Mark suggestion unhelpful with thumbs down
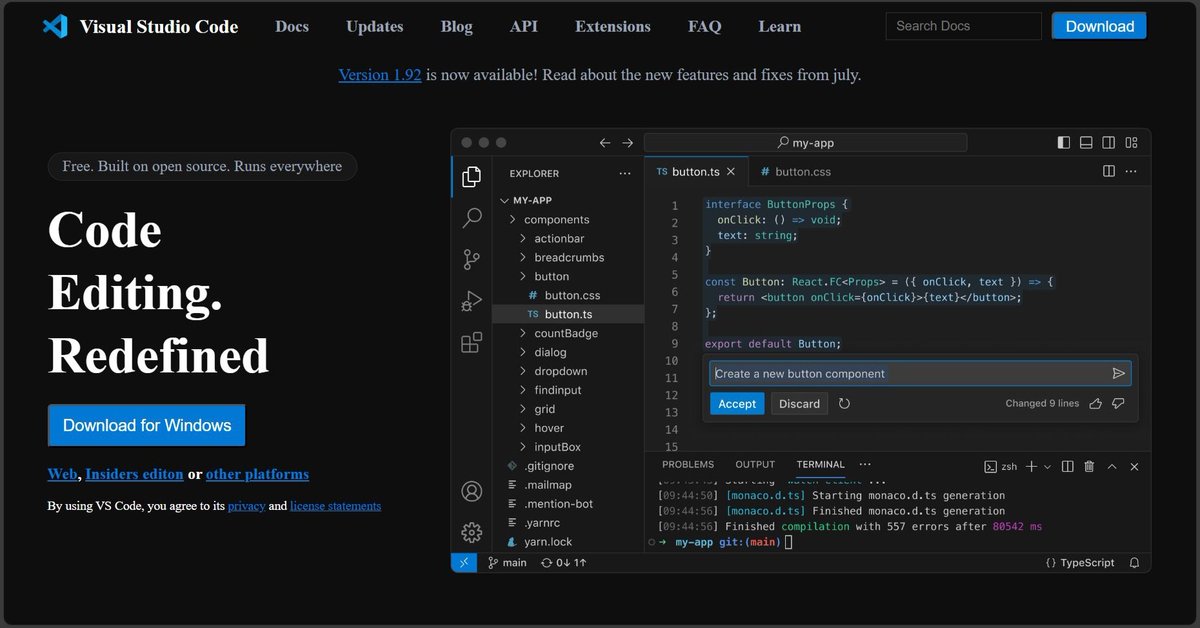 [1118, 404]
